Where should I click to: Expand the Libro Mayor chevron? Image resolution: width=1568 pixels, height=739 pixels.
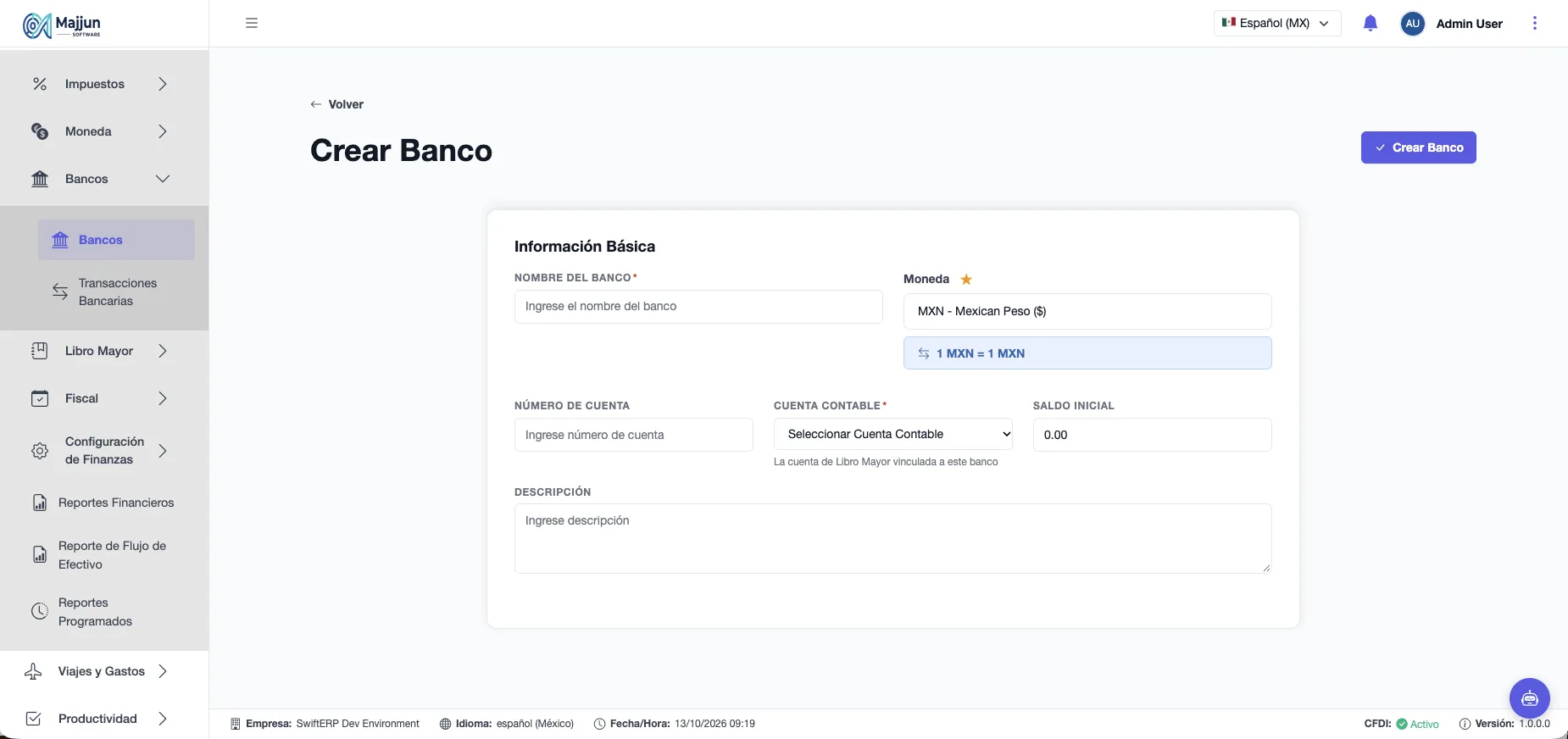(163, 351)
